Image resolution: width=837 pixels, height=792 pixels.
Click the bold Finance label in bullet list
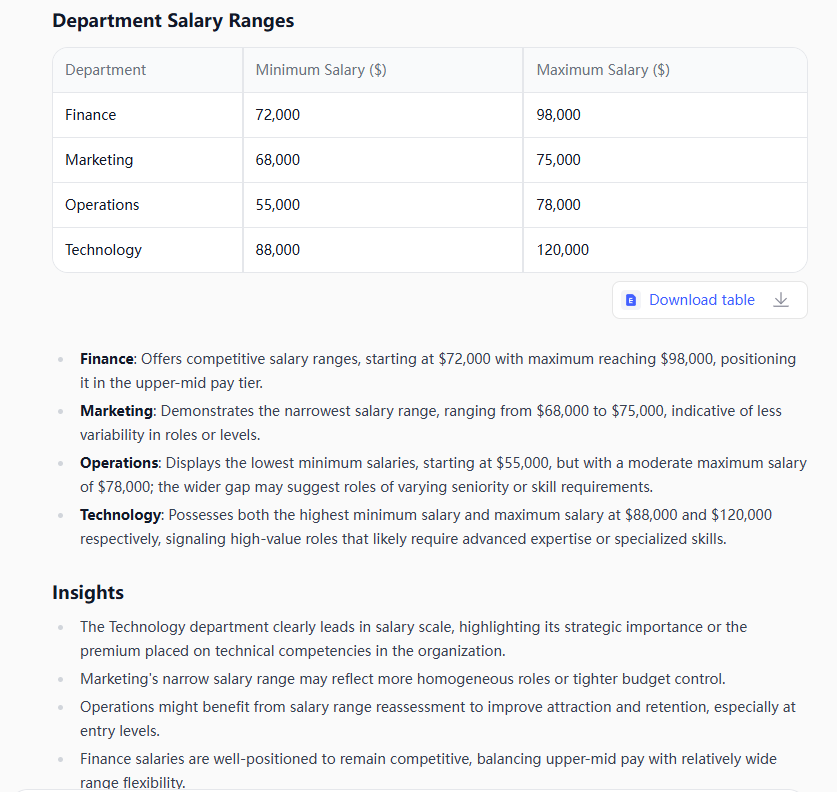point(107,359)
